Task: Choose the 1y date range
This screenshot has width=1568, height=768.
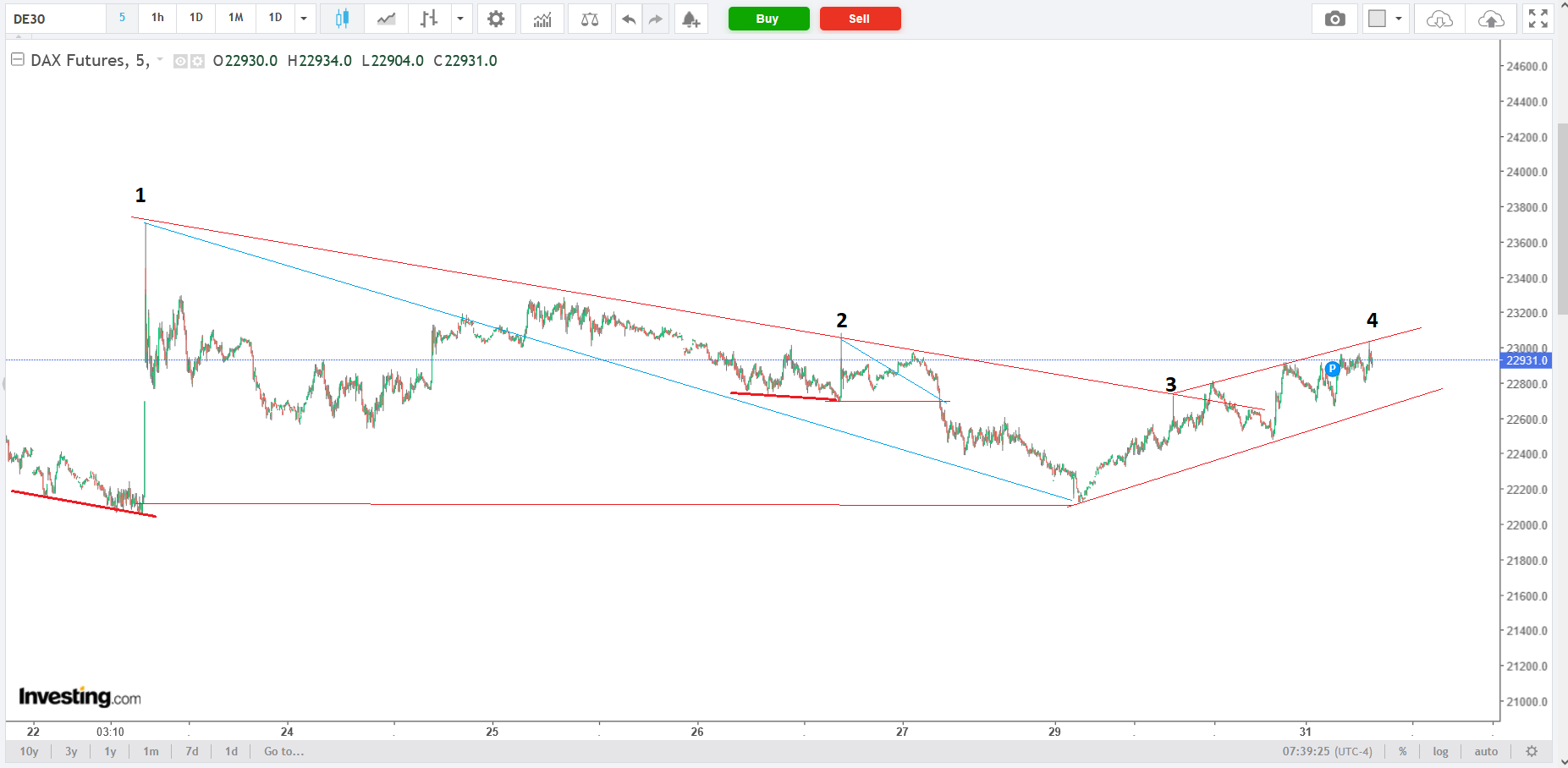Action: tap(110, 751)
